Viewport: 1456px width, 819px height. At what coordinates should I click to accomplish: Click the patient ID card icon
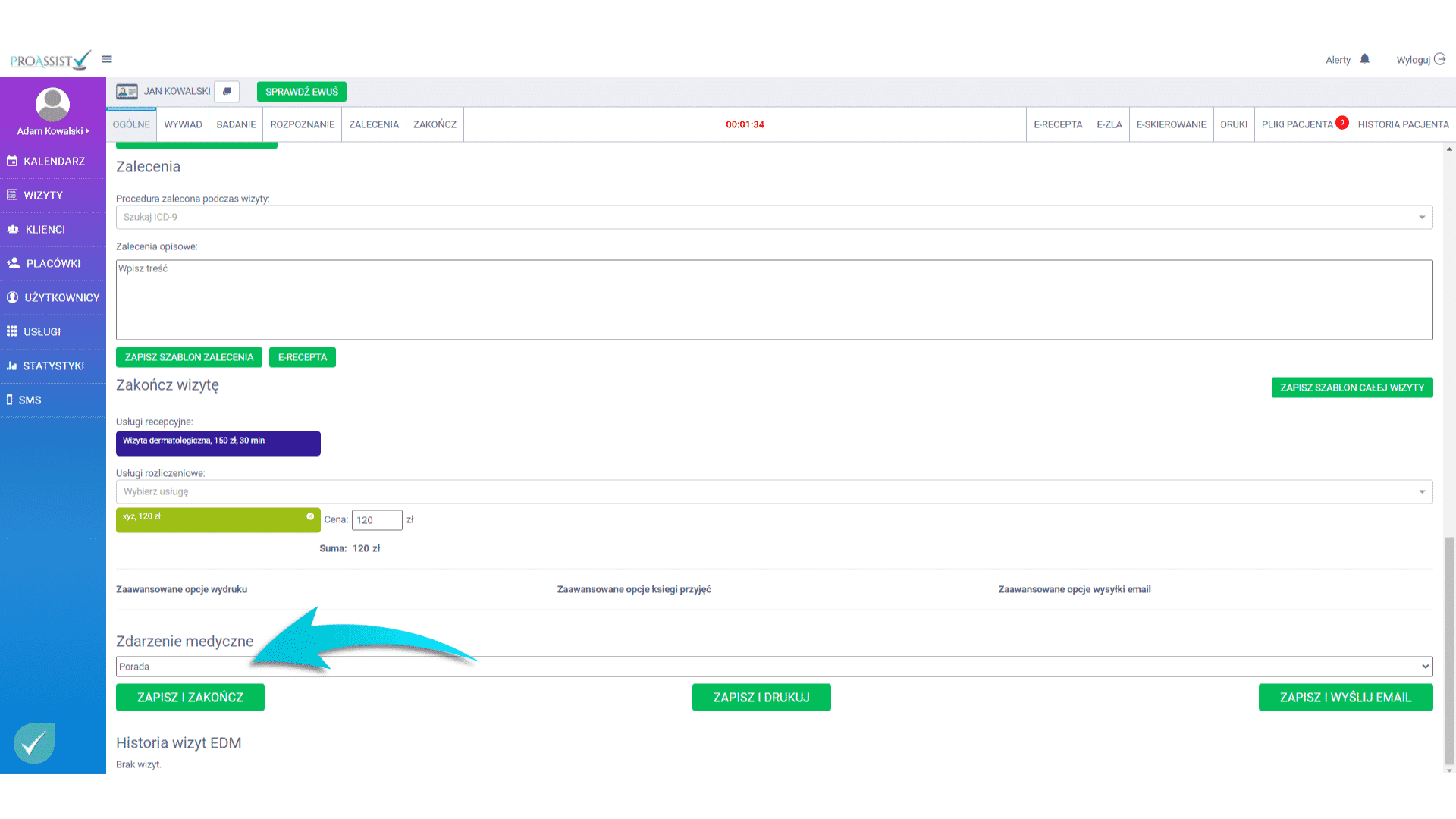point(127,92)
